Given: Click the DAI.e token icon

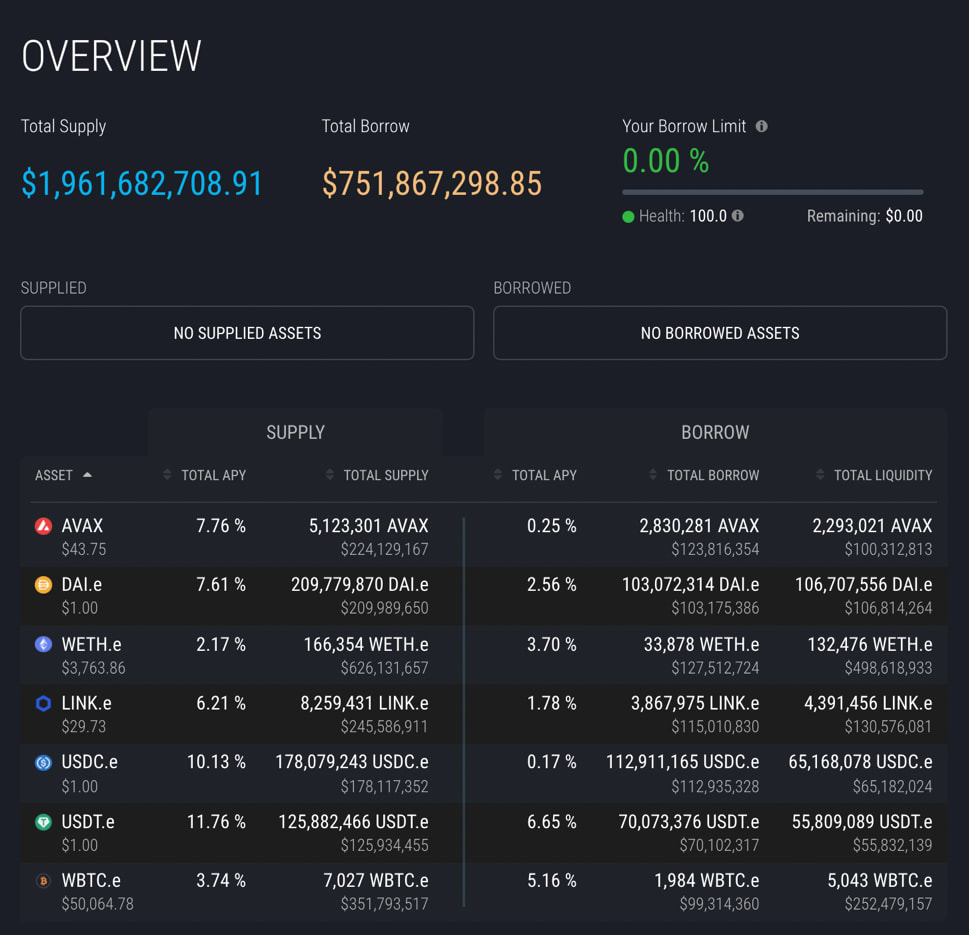Looking at the screenshot, I should 43,585.
